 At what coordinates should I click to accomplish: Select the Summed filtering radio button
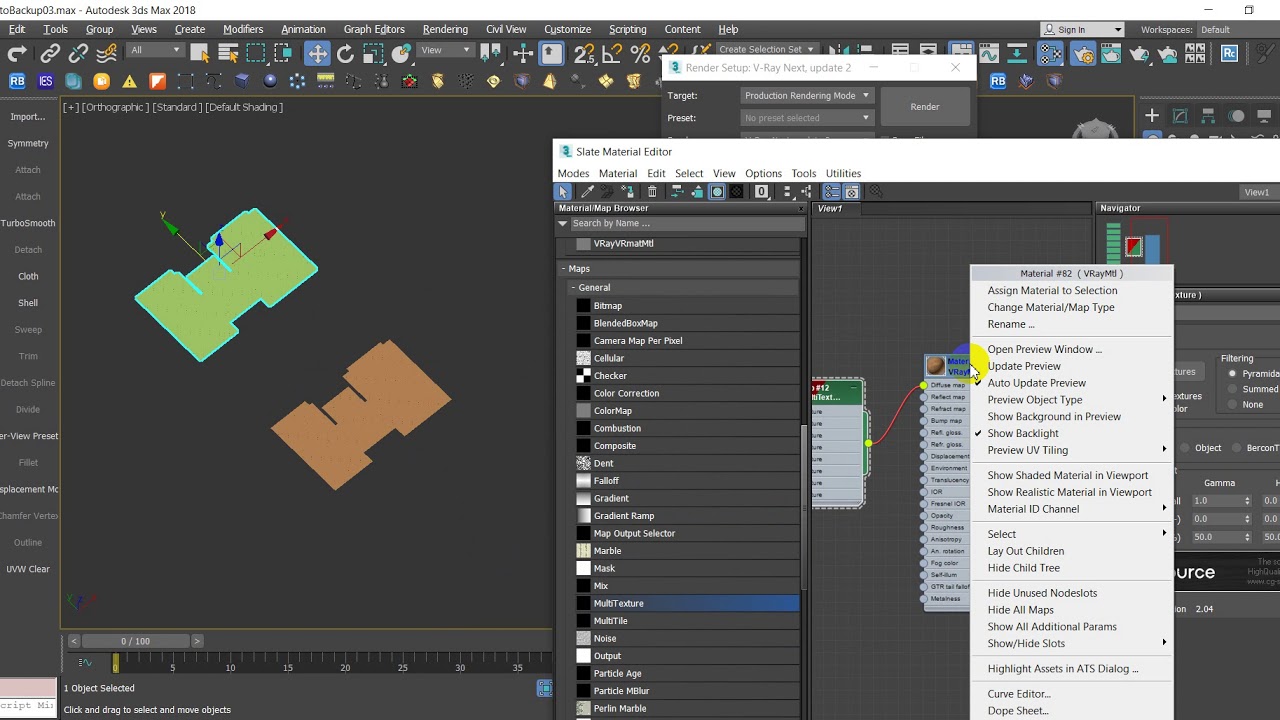click(x=1233, y=389)
